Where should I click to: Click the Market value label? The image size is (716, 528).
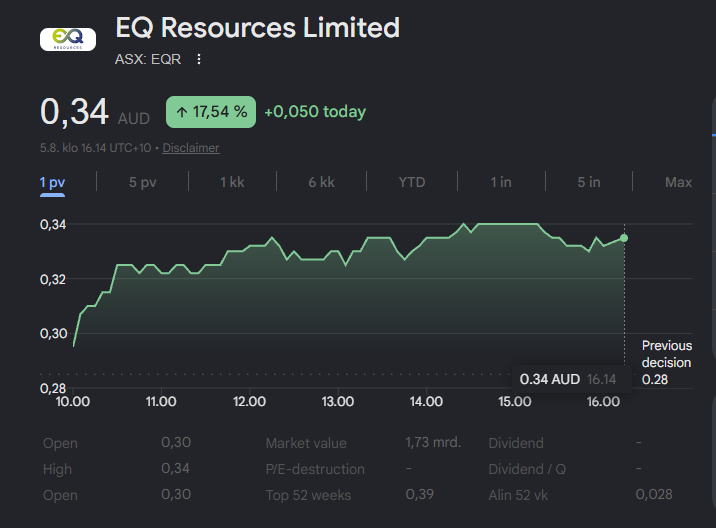pos(306,443)
